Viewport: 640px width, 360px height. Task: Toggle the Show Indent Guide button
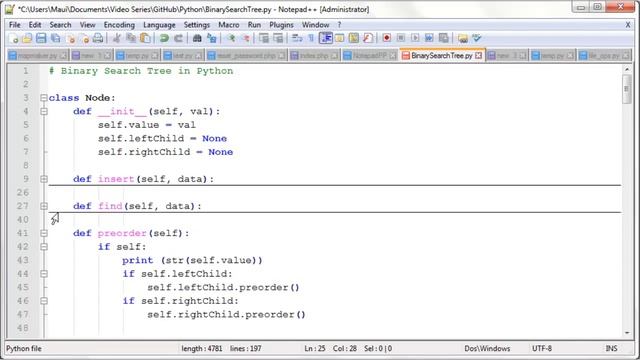(326, 38)
